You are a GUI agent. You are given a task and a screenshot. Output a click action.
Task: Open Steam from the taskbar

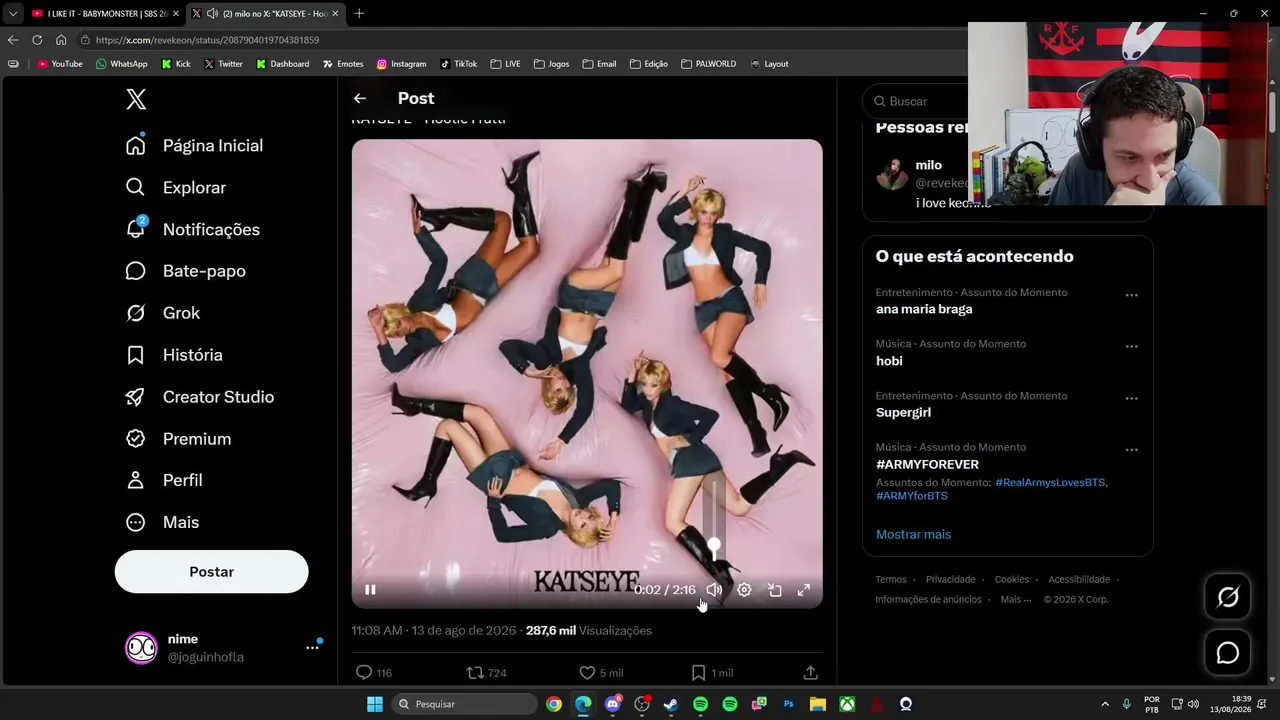[671, 704]
